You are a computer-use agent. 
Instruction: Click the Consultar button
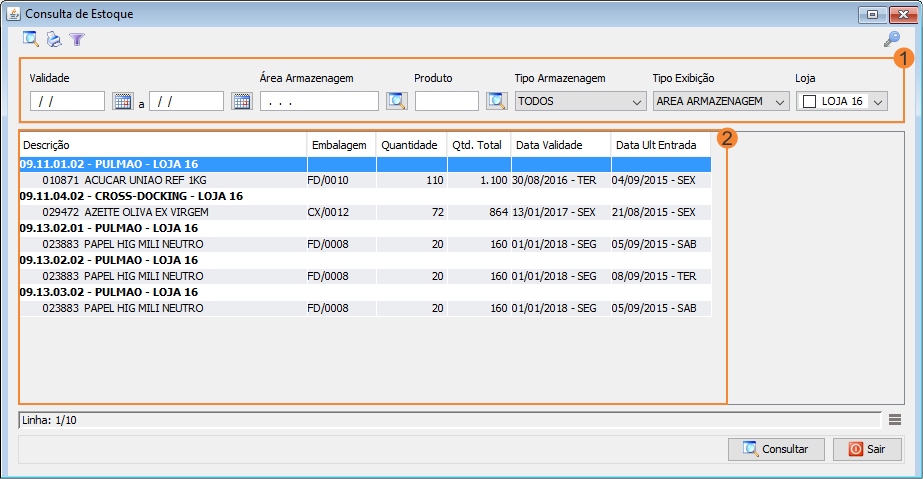pyautogui.click(x=776, y=449)
